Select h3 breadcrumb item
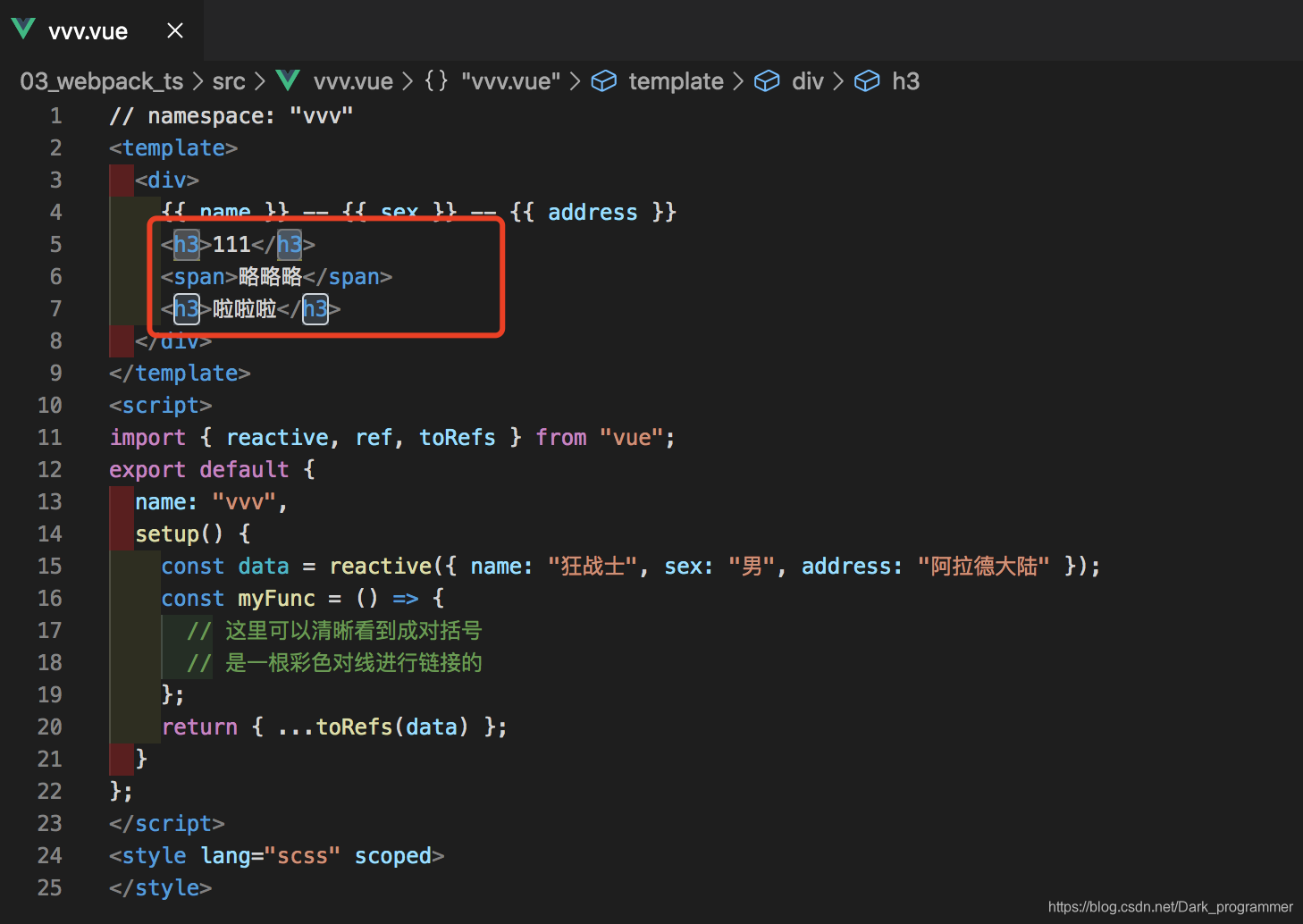 pos(905,81)
